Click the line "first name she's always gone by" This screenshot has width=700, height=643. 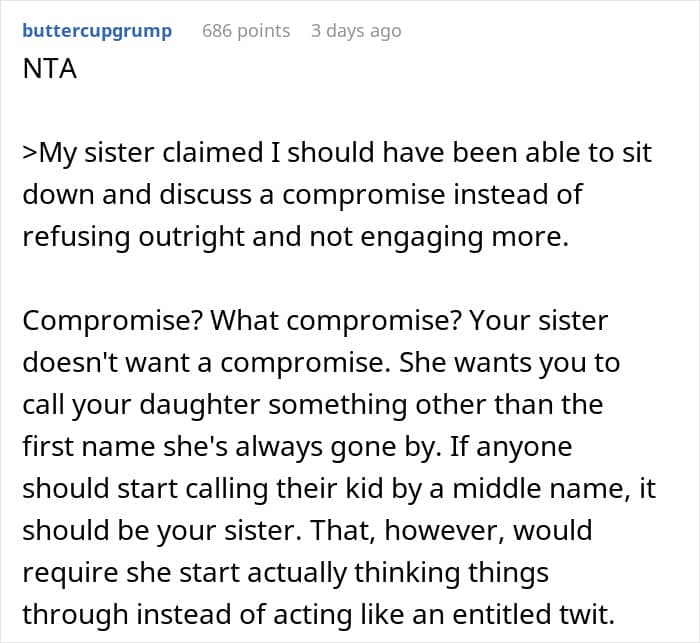[x=297, y=447]
